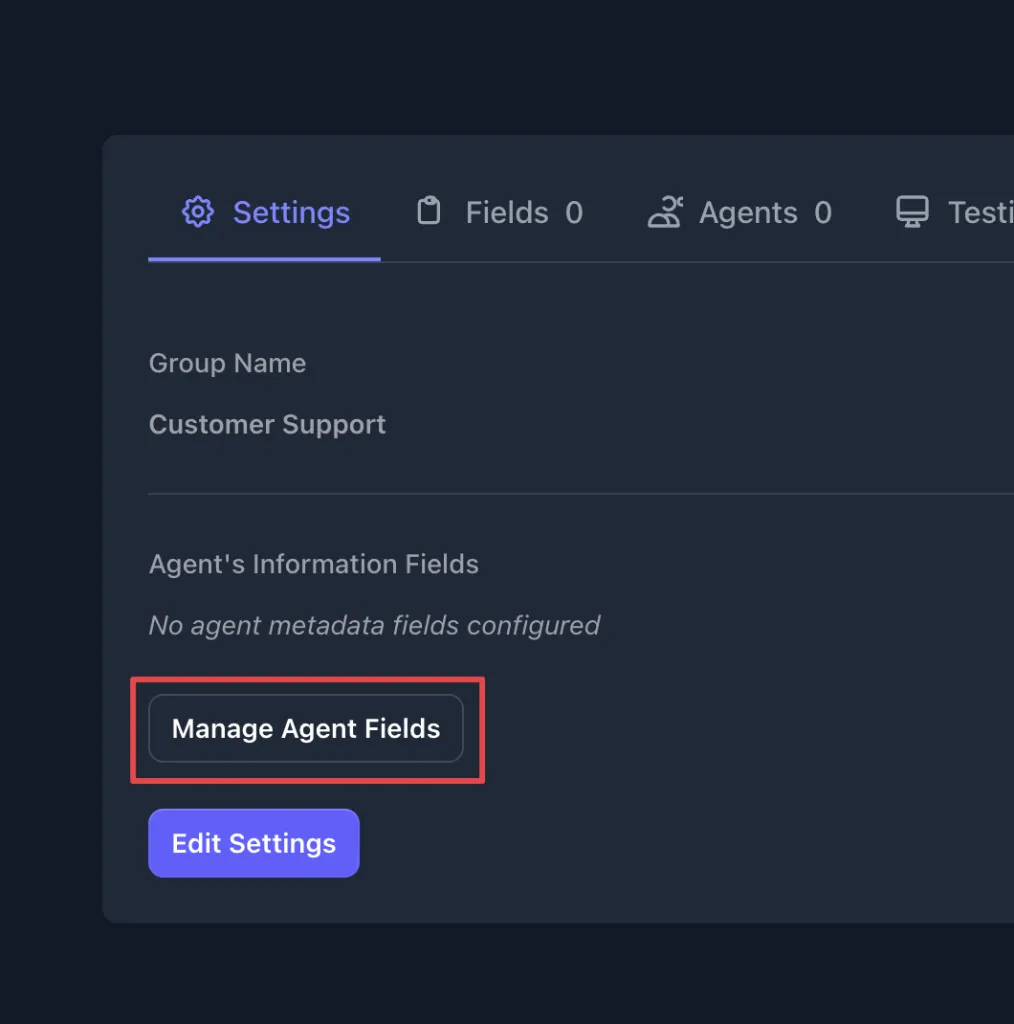
Task: Click the Edit Settings button
Action: [x=254, y=843]
